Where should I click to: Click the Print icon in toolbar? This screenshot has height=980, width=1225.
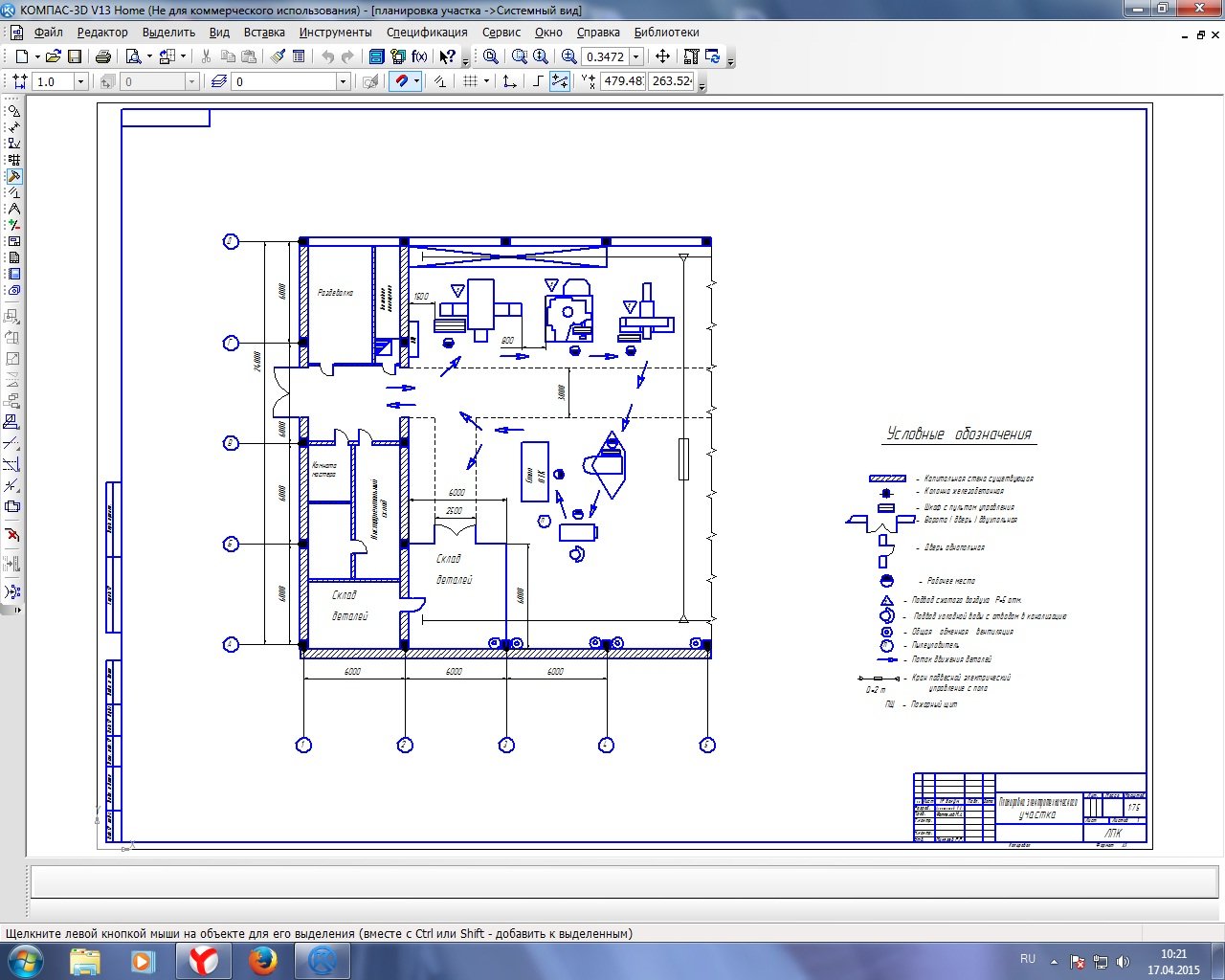click(103, 56)
